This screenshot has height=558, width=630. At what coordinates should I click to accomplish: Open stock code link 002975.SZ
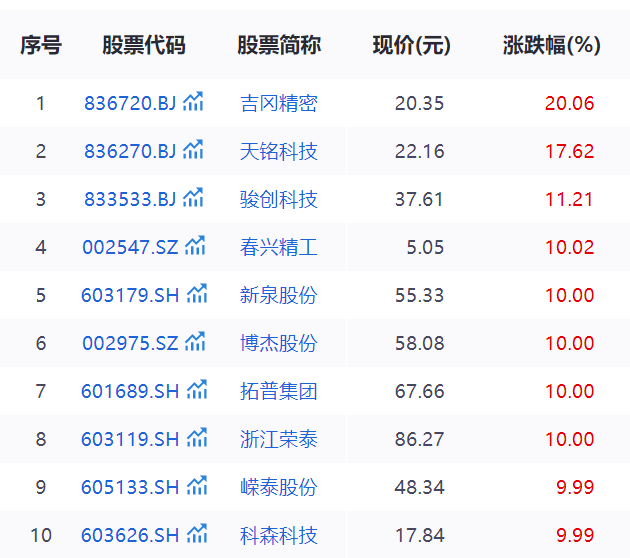pos(130,343)
